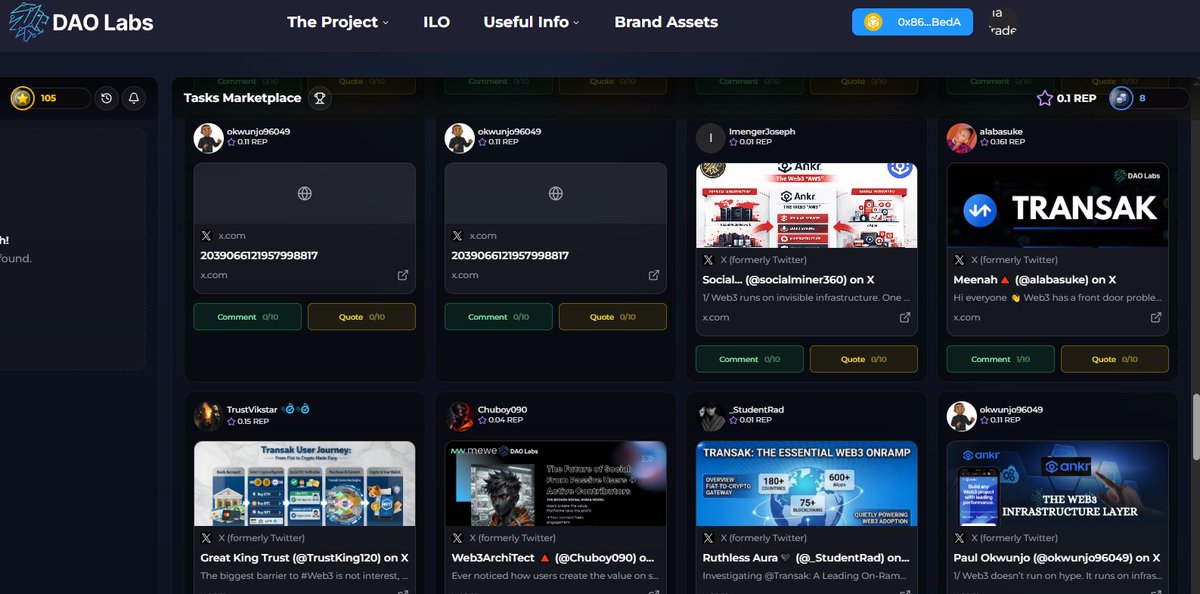1200x594 pixels.
Task: Open the Essential Web3 Onramp thumbnail
Action: (x=806, y=484)
